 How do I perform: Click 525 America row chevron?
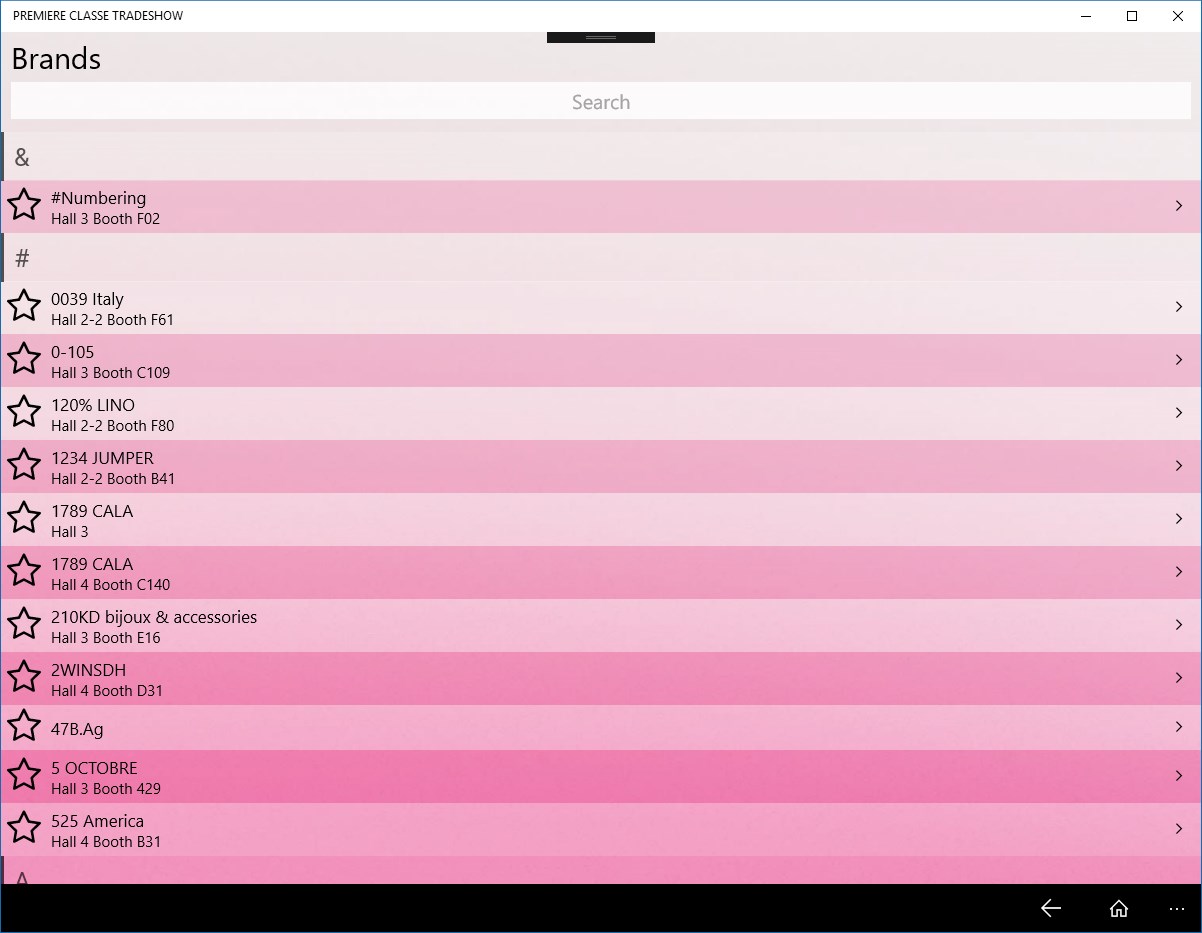tap(1179, 829)
